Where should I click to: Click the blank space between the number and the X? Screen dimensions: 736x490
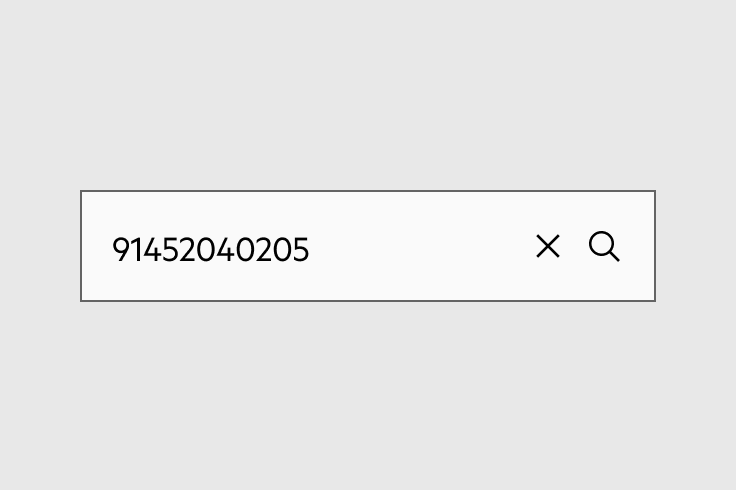coord(422,246)
